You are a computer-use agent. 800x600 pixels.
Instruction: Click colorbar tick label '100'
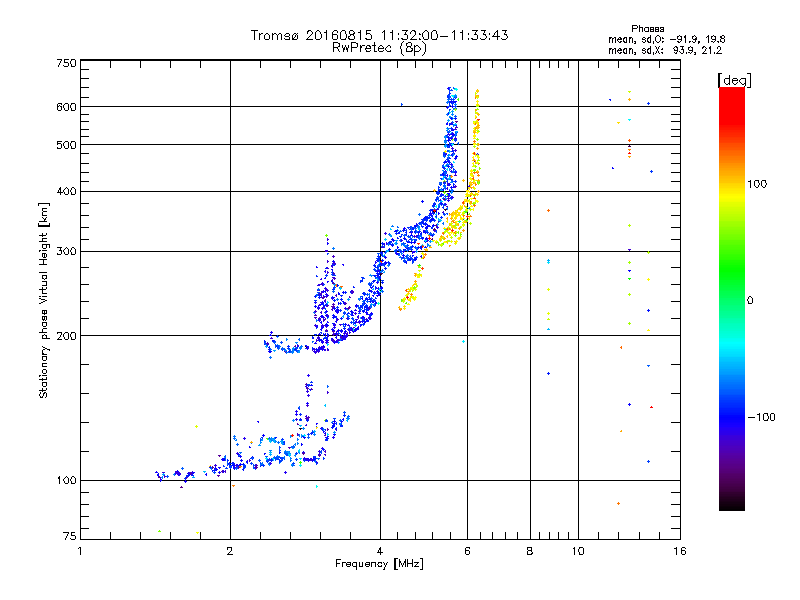[x=757, y=184]
